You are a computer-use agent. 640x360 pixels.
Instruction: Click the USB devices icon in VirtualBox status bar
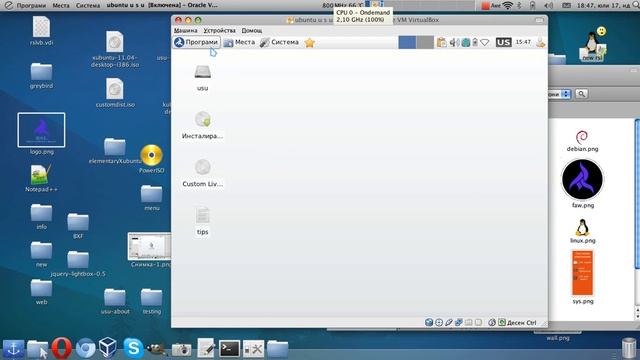449,322
